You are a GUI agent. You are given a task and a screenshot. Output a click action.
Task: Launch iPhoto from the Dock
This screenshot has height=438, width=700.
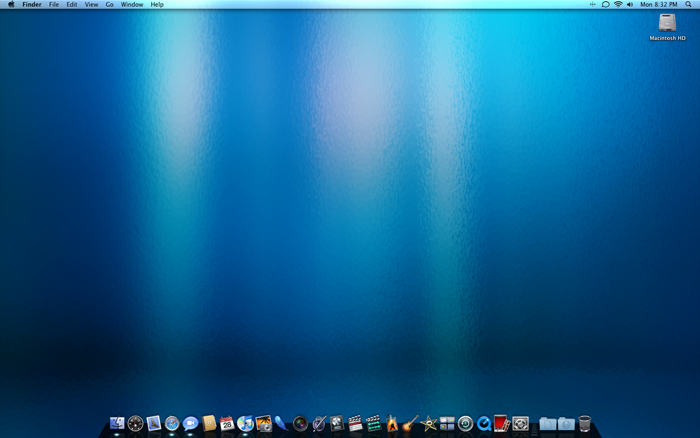[264, 423]
